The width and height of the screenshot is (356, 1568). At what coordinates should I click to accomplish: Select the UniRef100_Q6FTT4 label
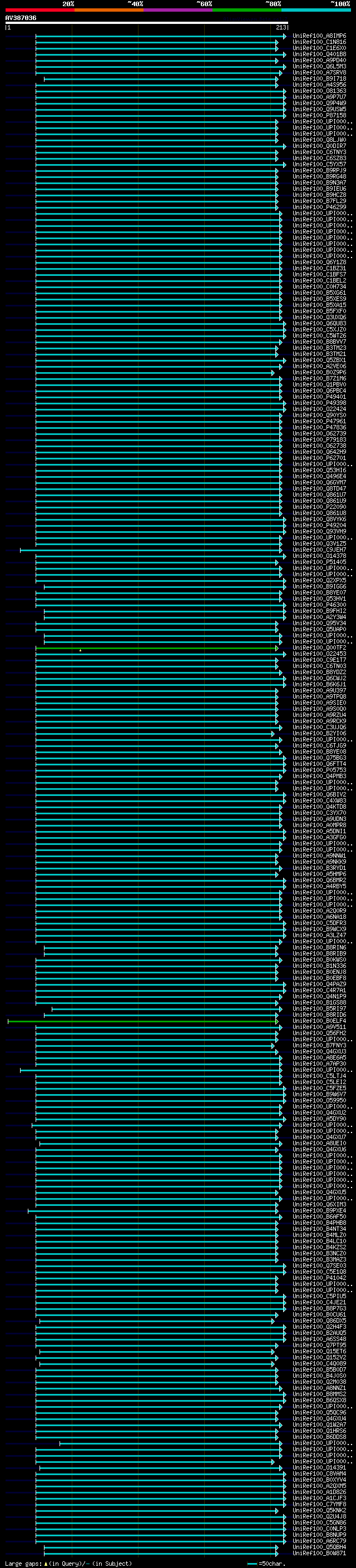tap(319, 764)
